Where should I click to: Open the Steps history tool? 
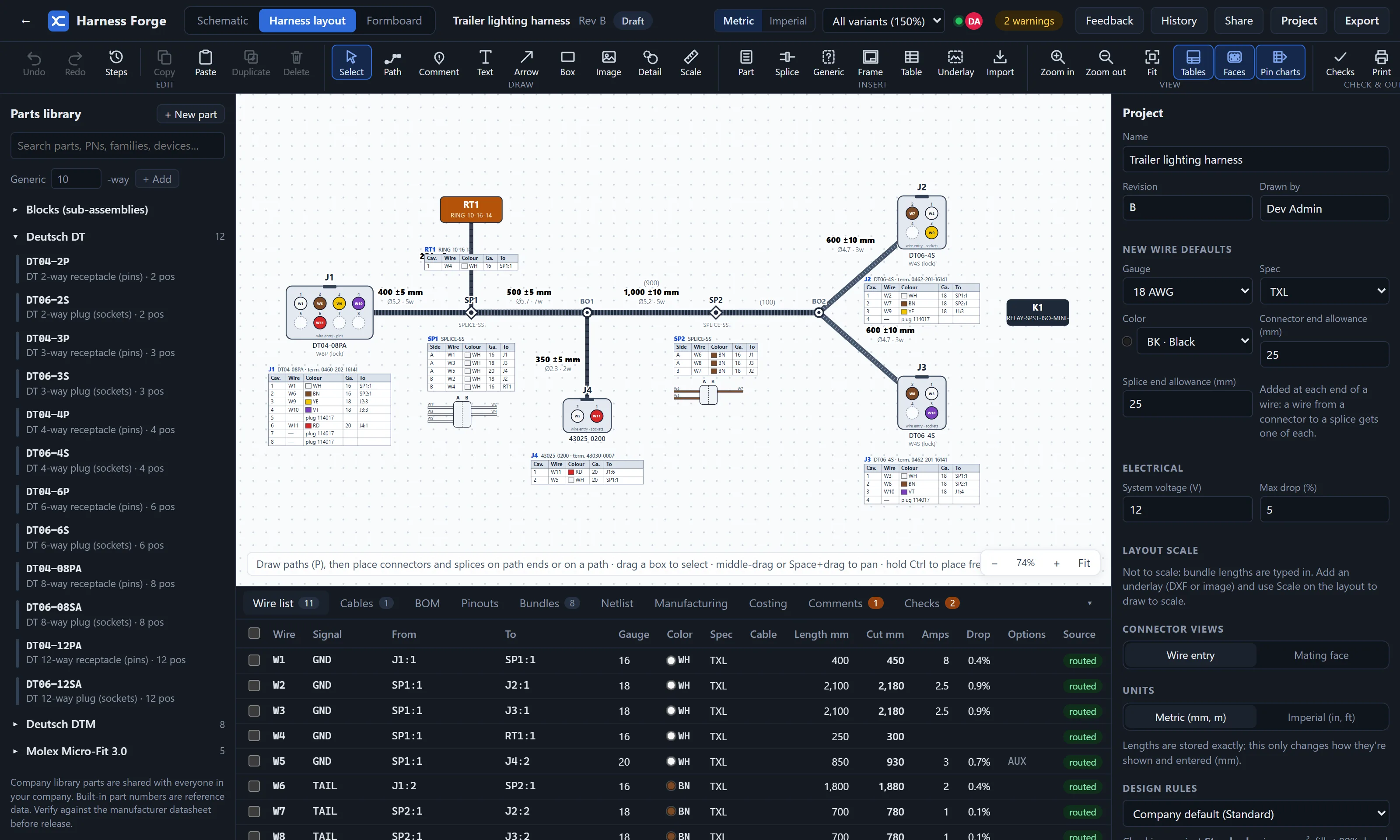coord(116,62)
